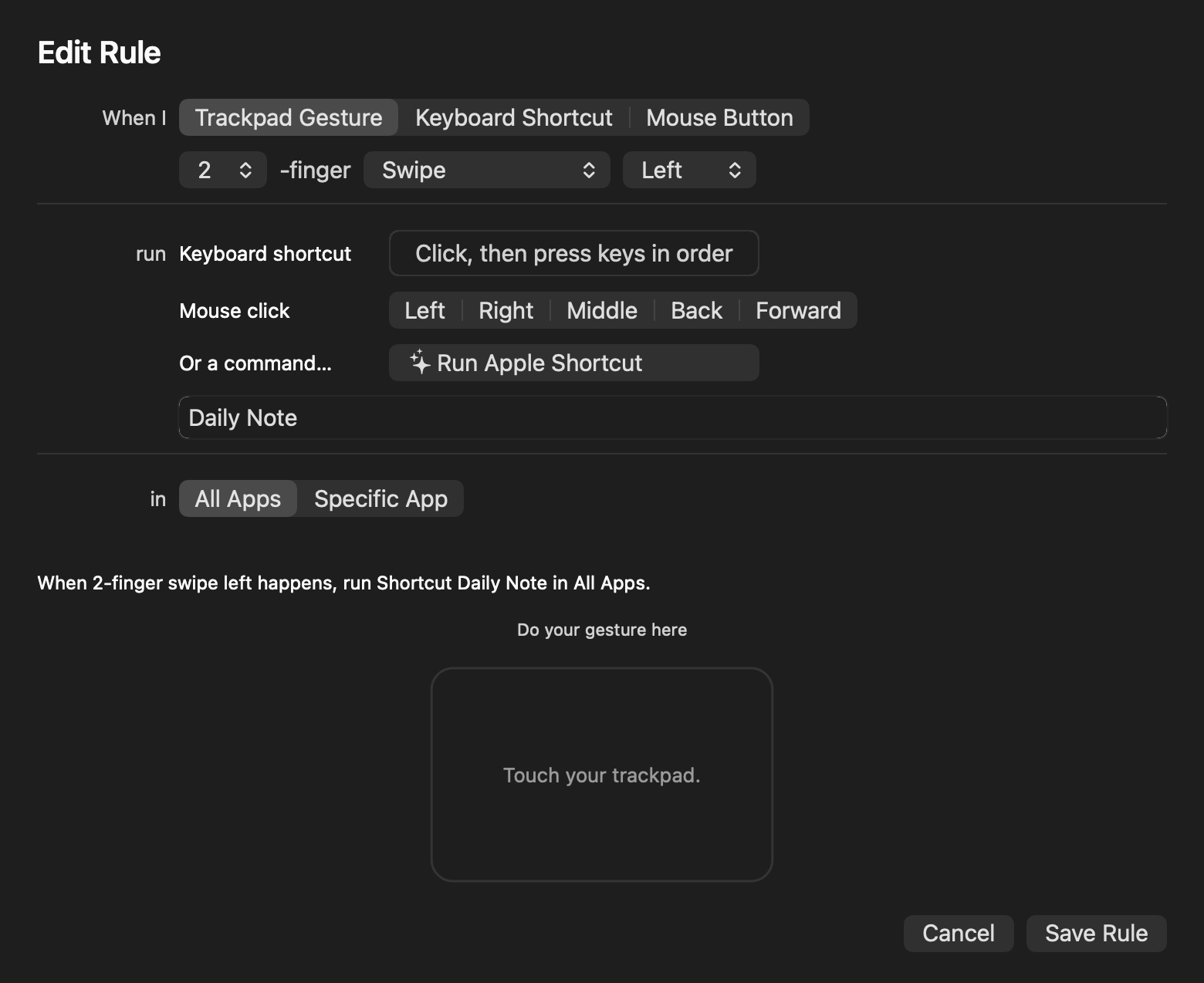Select the Trackpad Gesture trigger tab
1204x983 pixels.
[289, 117]
